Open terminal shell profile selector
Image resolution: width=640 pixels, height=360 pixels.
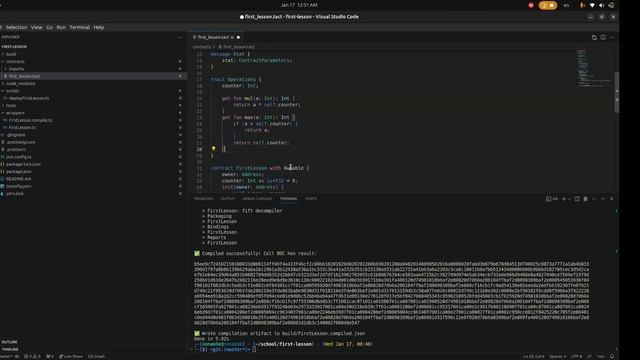[551, 199]
